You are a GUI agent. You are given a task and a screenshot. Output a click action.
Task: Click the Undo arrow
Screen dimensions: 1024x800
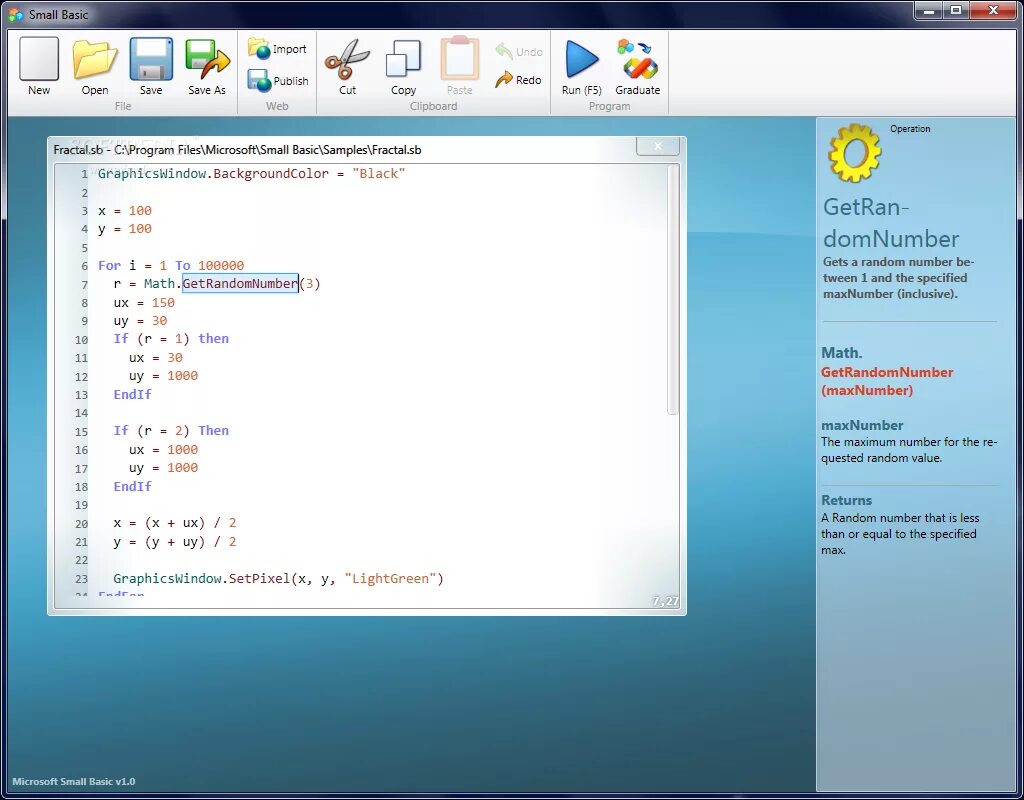tap(519, 51)
